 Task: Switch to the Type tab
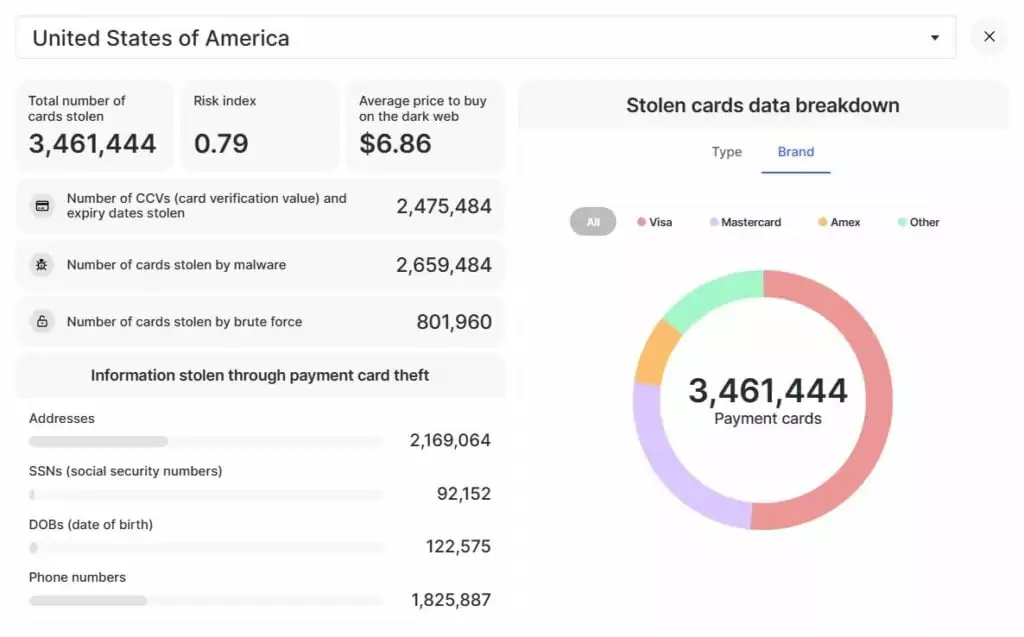(x=726, y=152)
